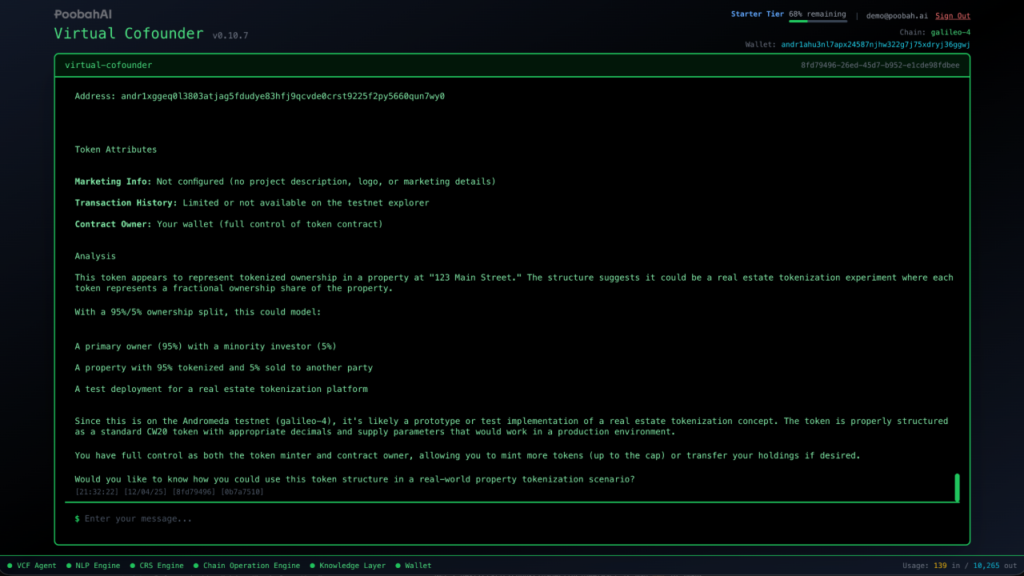Image resolution: width=1024 pixels, height=576 pixels.
Task: Click the Wallet status indicator
Action: coord(413,566)
